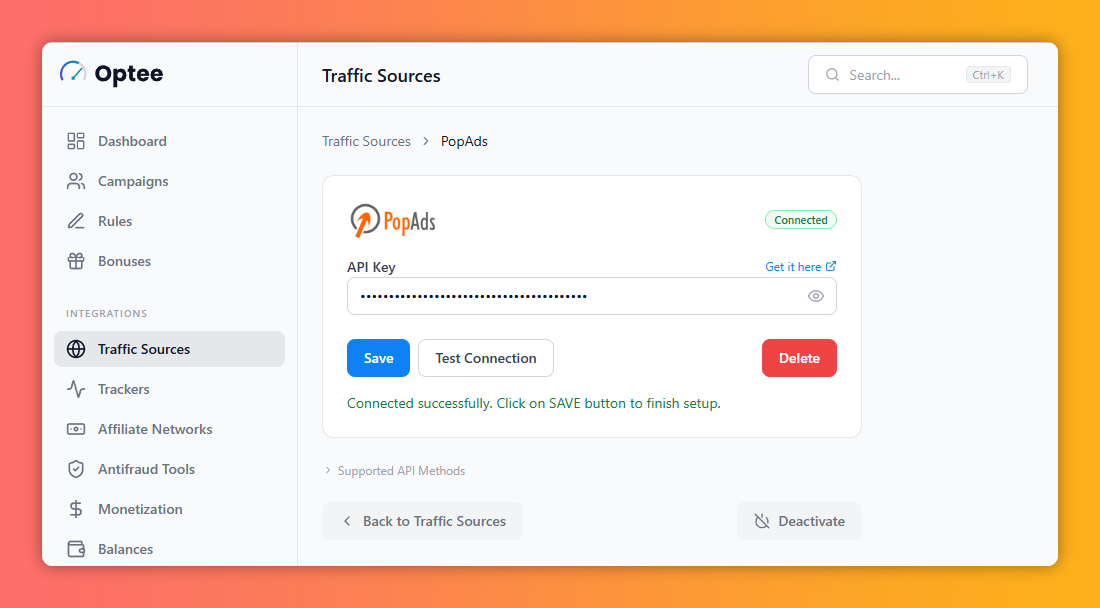Screen dimensions: 1100x608
Task: Click the Connected status badge
Action: [x=800, y=220]
